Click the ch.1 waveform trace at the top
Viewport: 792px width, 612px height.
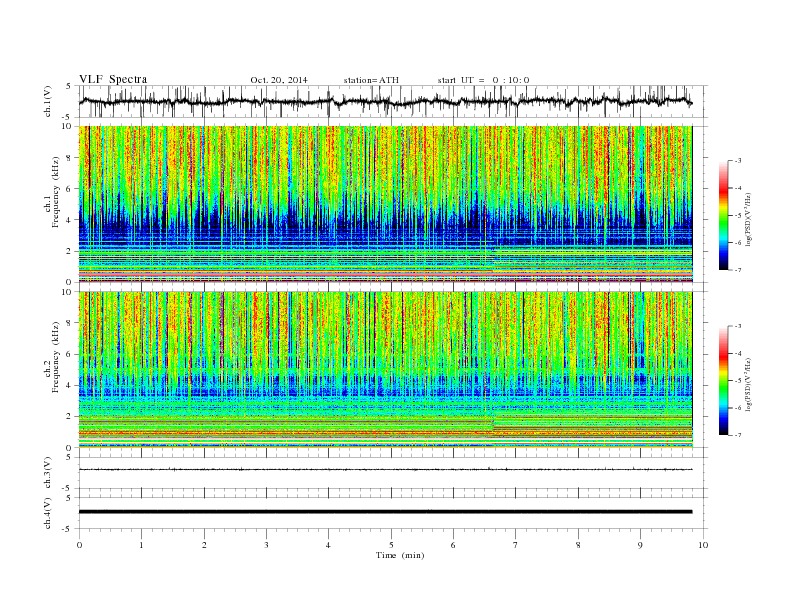point(385,101)
